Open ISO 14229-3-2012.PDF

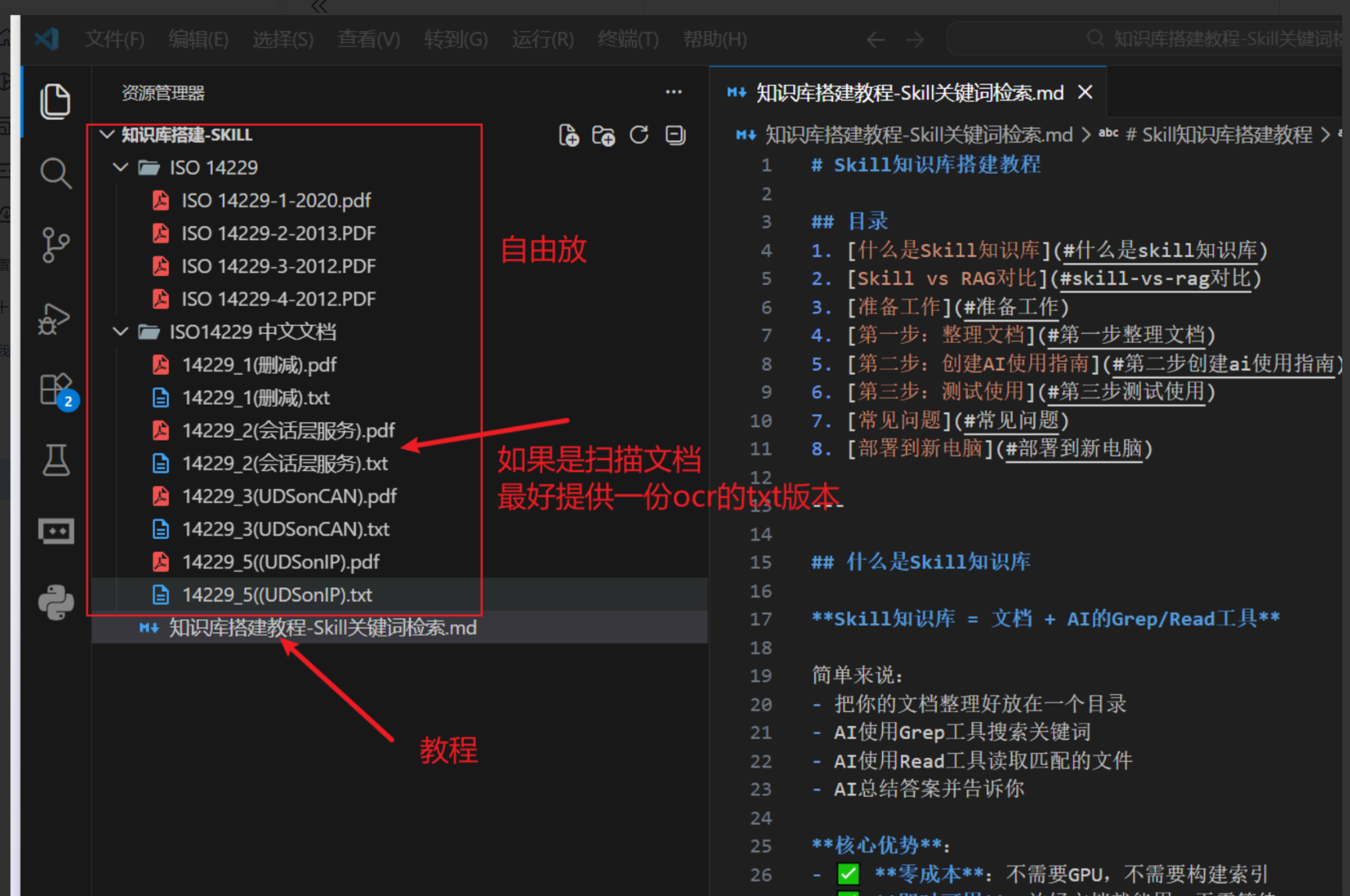tap(278, 266)
